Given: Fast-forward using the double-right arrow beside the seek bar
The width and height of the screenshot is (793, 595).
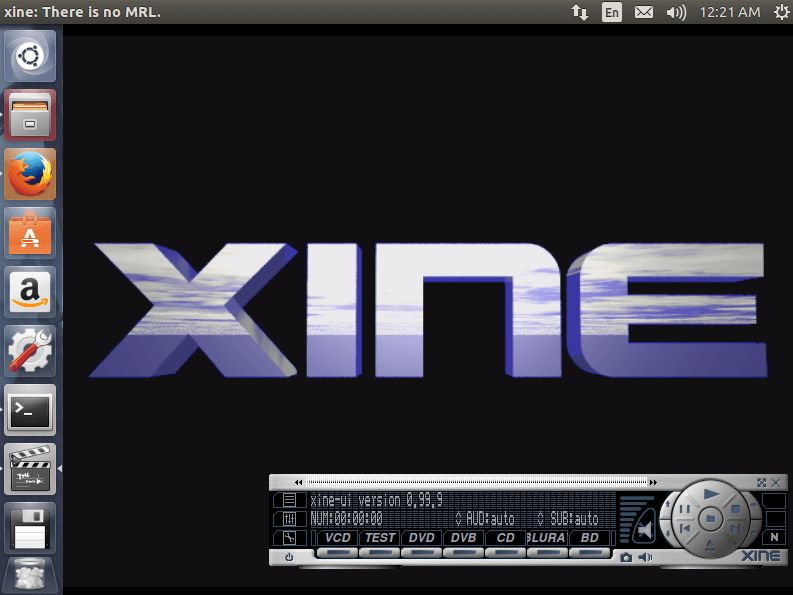Looking at the screenshot, I should (x=653, y=482).
